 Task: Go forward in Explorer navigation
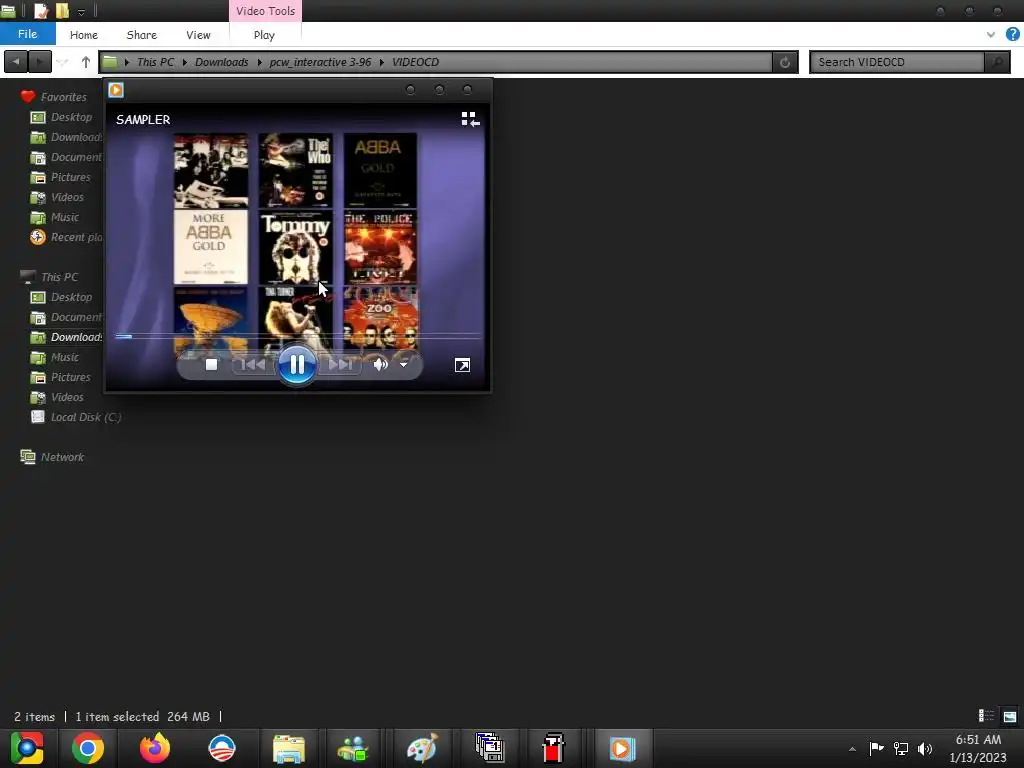[40, 62]
